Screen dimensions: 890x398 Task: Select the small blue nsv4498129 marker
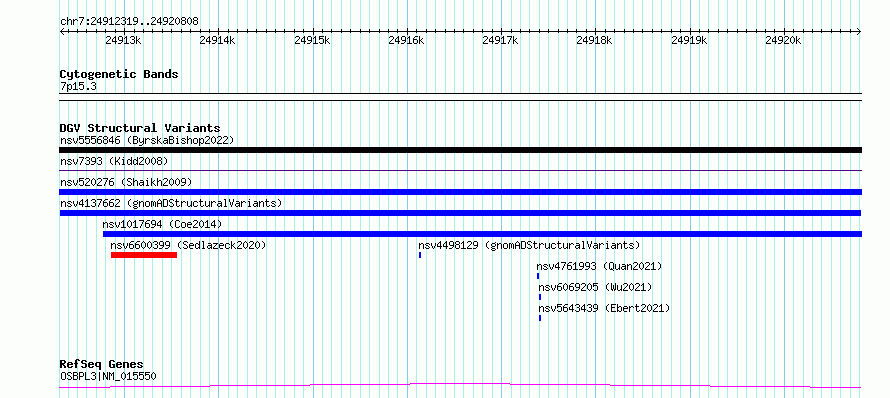[420, 255]
